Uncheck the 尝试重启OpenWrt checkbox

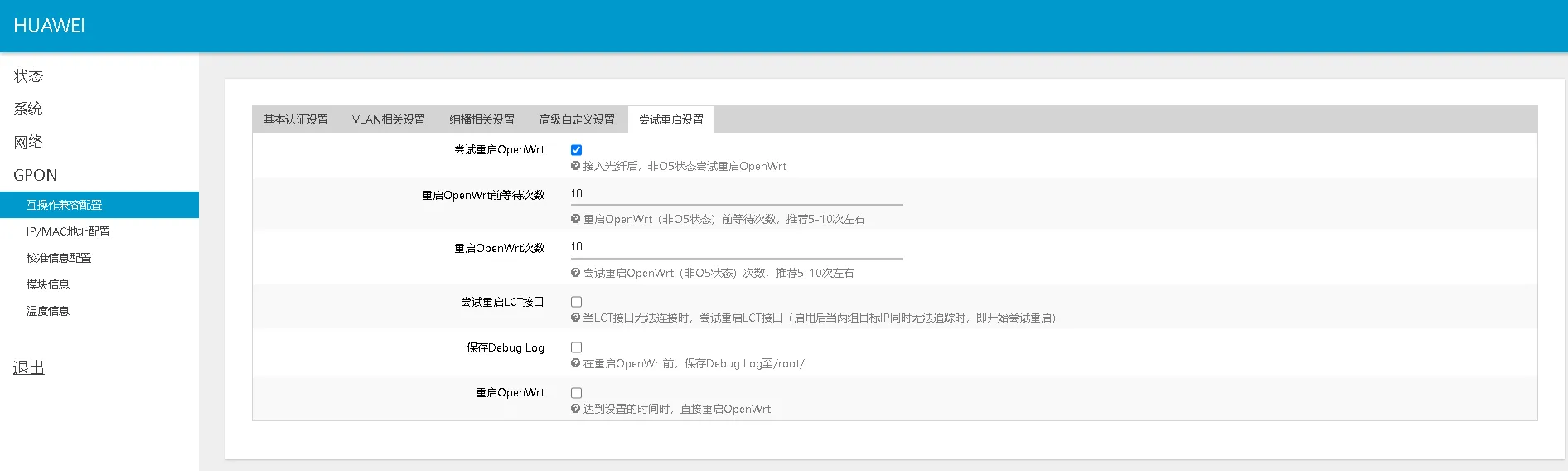pyautogui.click(x=576, y=150)
